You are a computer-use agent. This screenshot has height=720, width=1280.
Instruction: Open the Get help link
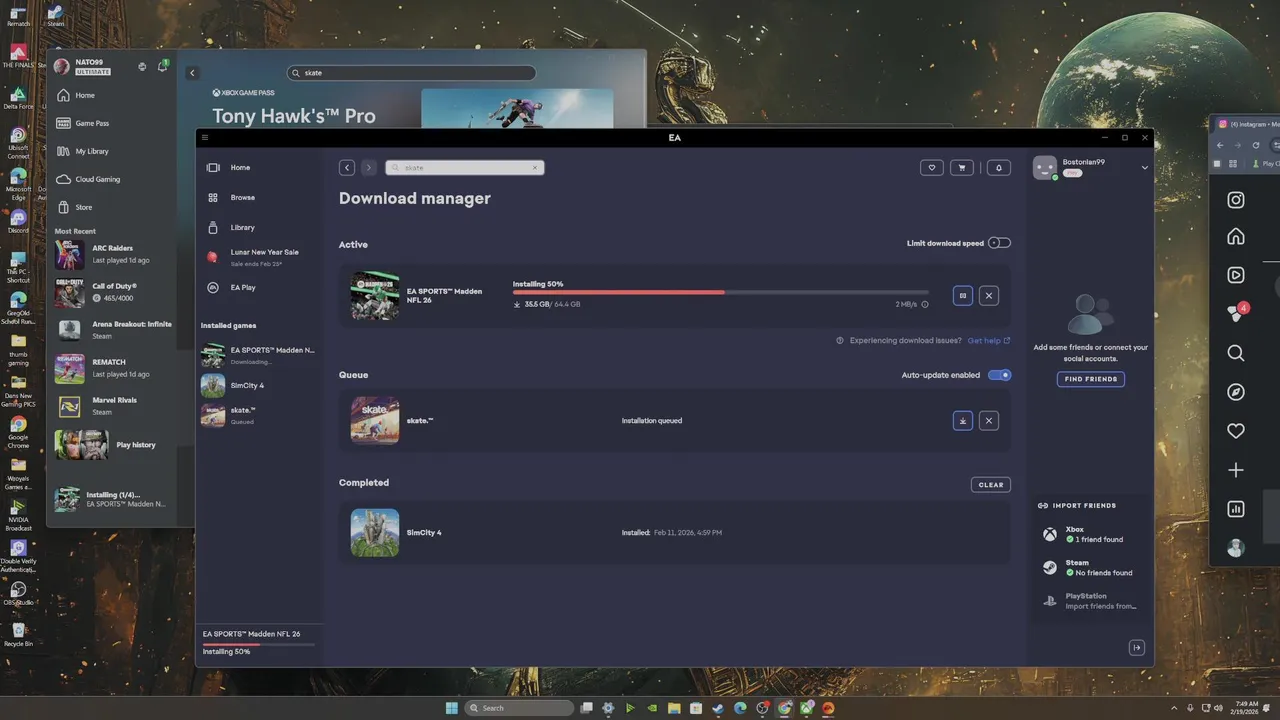(989, 341)
